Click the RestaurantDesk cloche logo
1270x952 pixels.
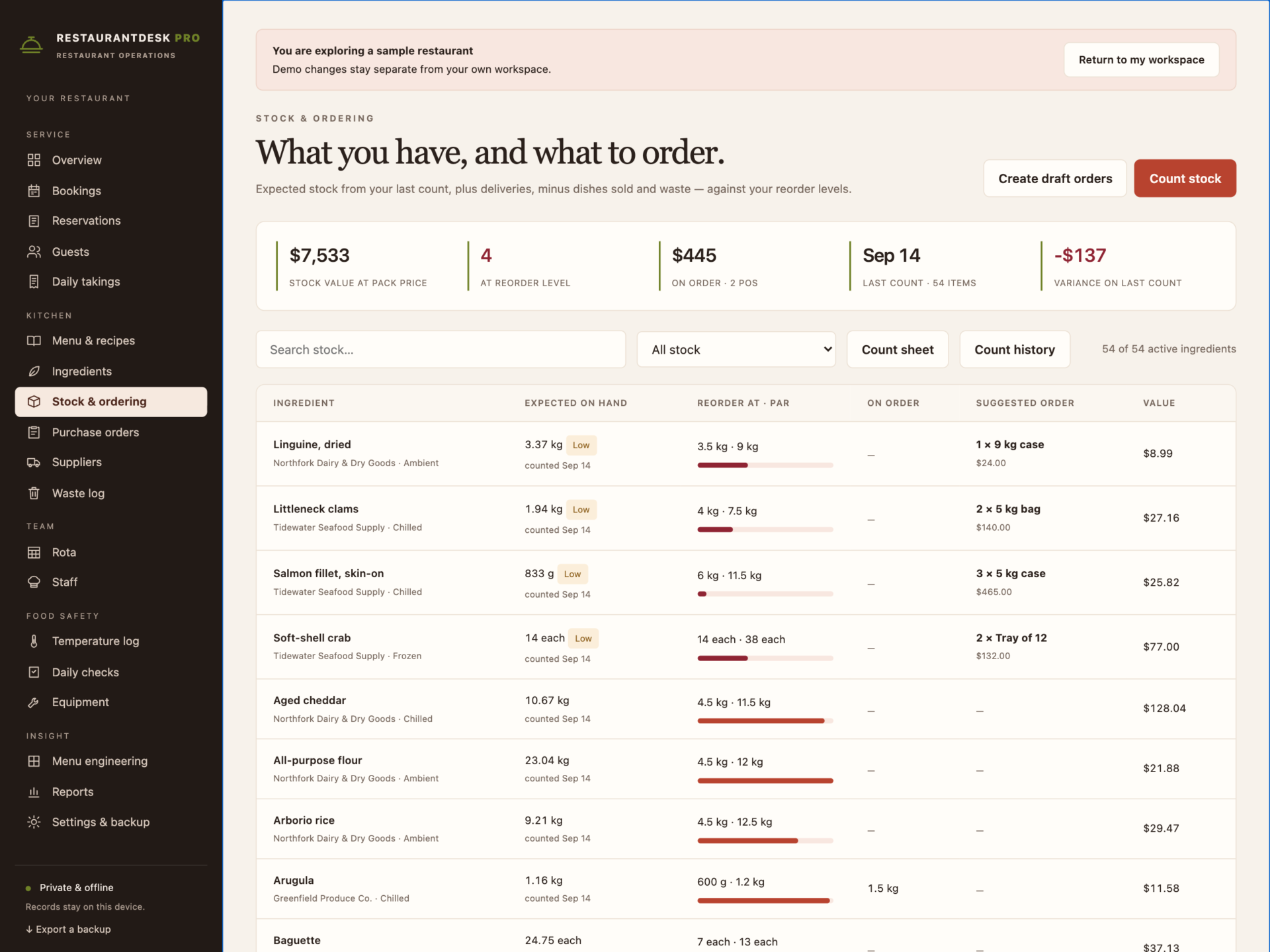click(x=31, y=45)
